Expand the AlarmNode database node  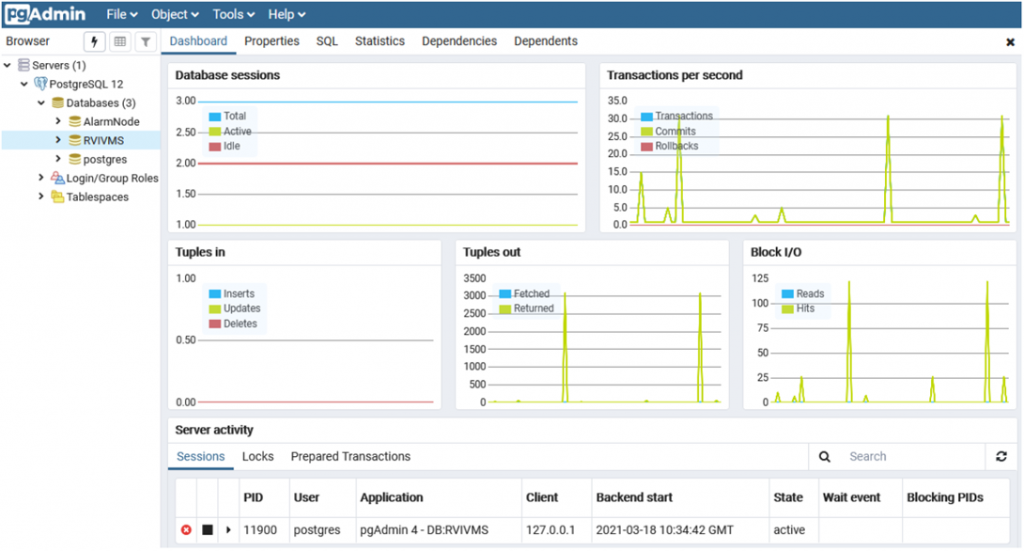(x=58, y=121)
